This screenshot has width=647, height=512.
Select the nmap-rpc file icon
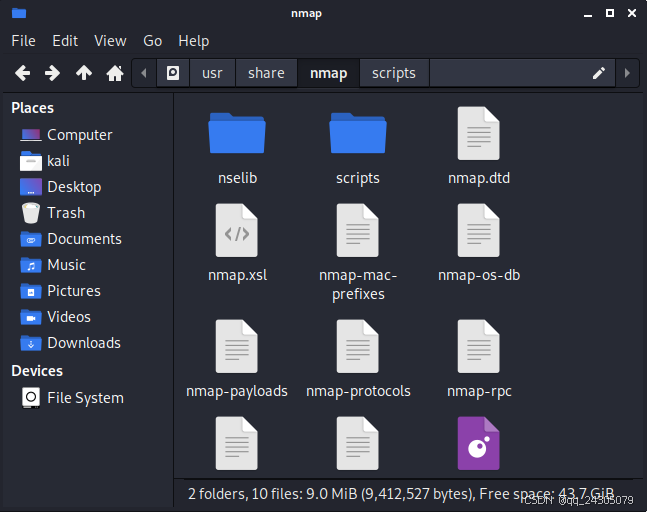point(479,347)
